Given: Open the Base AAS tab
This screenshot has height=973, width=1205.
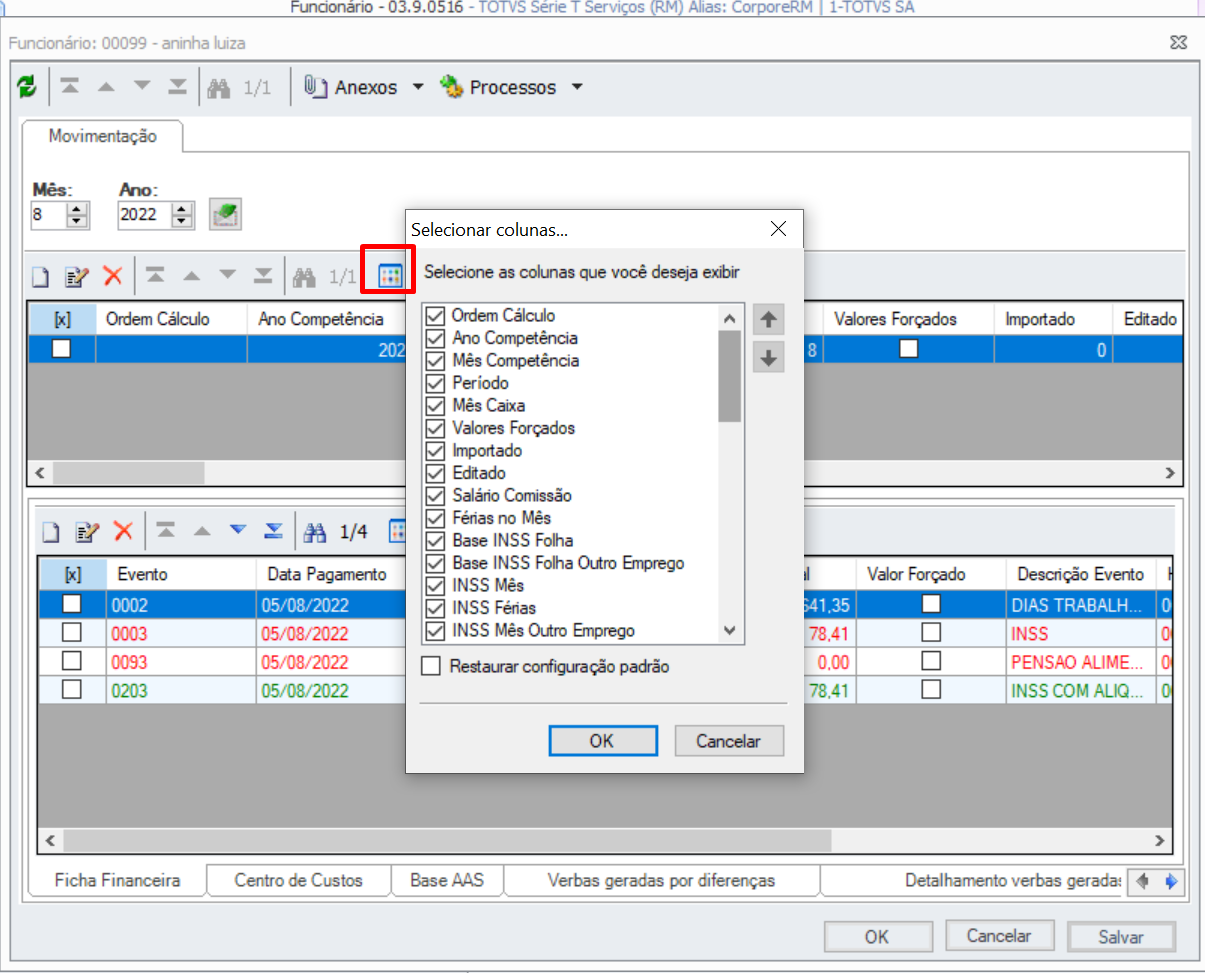Looking at the screenshot, I should point(447,880).
